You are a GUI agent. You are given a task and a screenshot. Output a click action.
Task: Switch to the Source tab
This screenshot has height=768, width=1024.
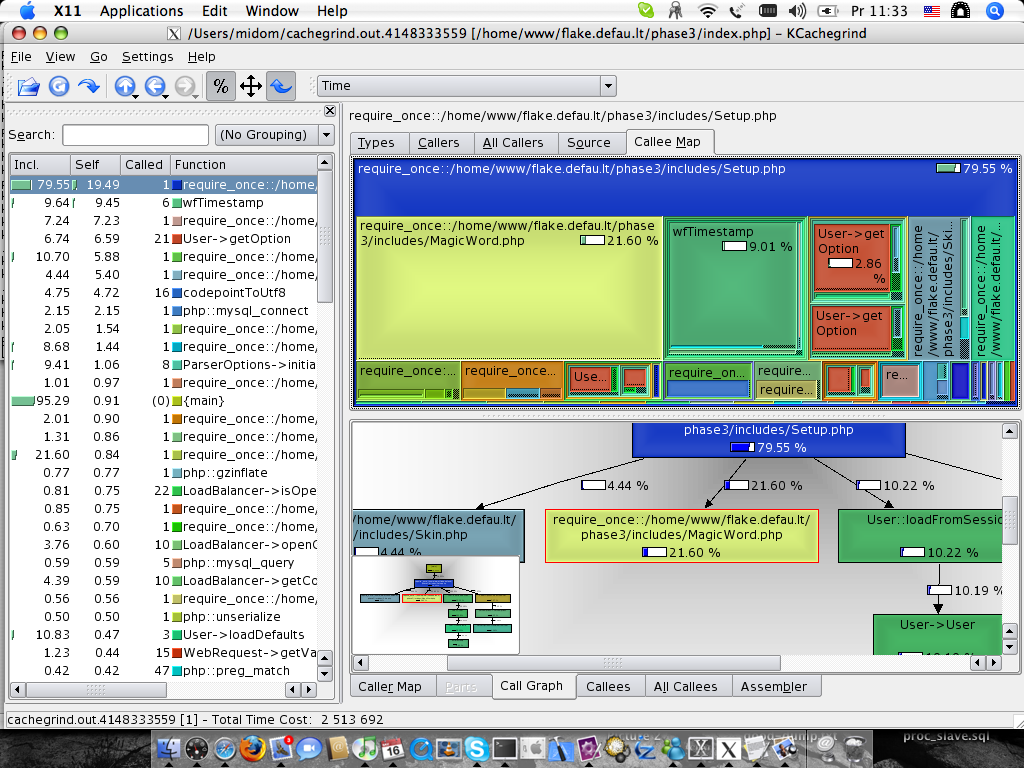pyautogui.click(x=588, y=143)
